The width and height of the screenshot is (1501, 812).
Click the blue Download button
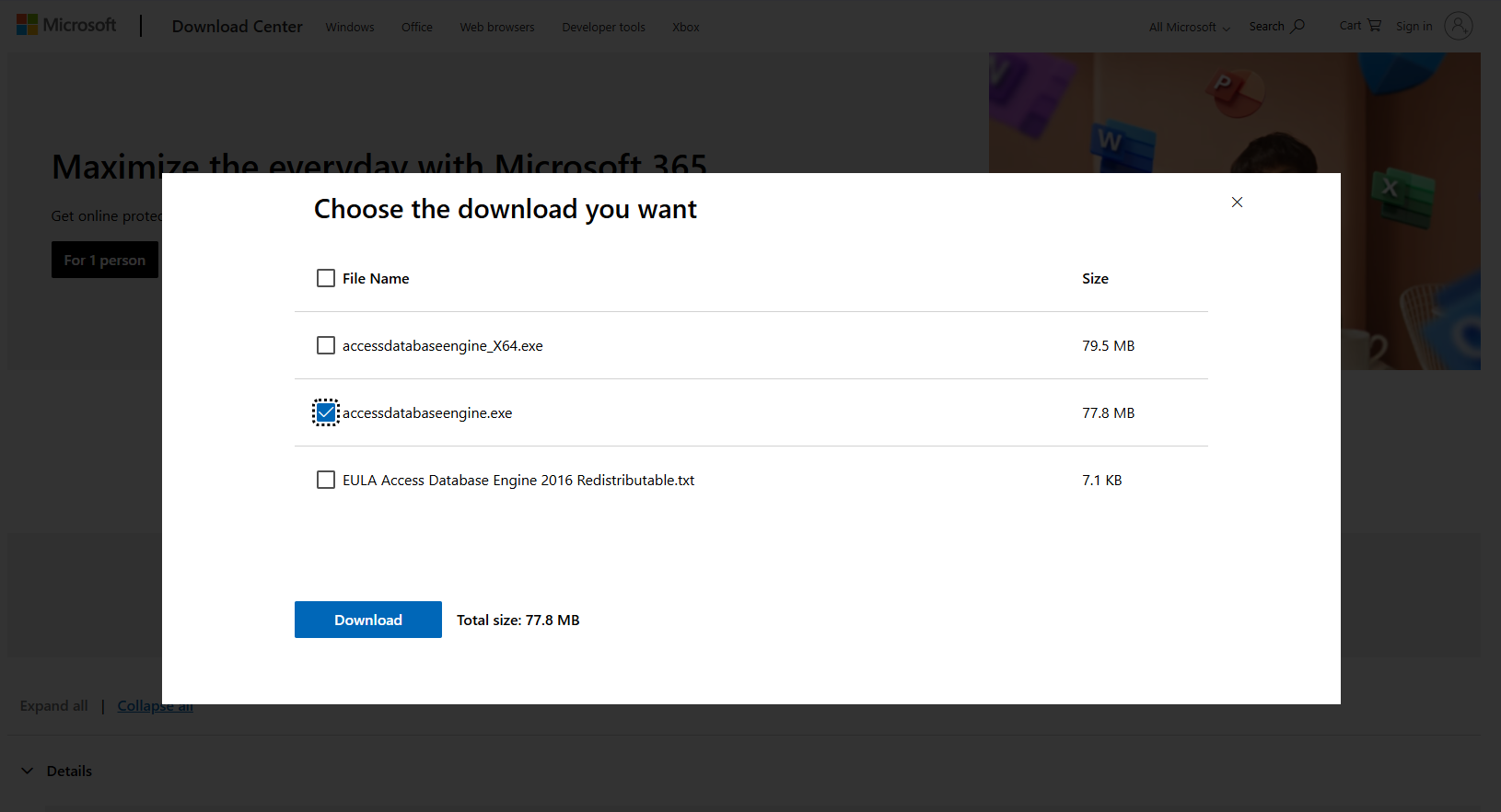pyautogui.click(x=368, y=620)
